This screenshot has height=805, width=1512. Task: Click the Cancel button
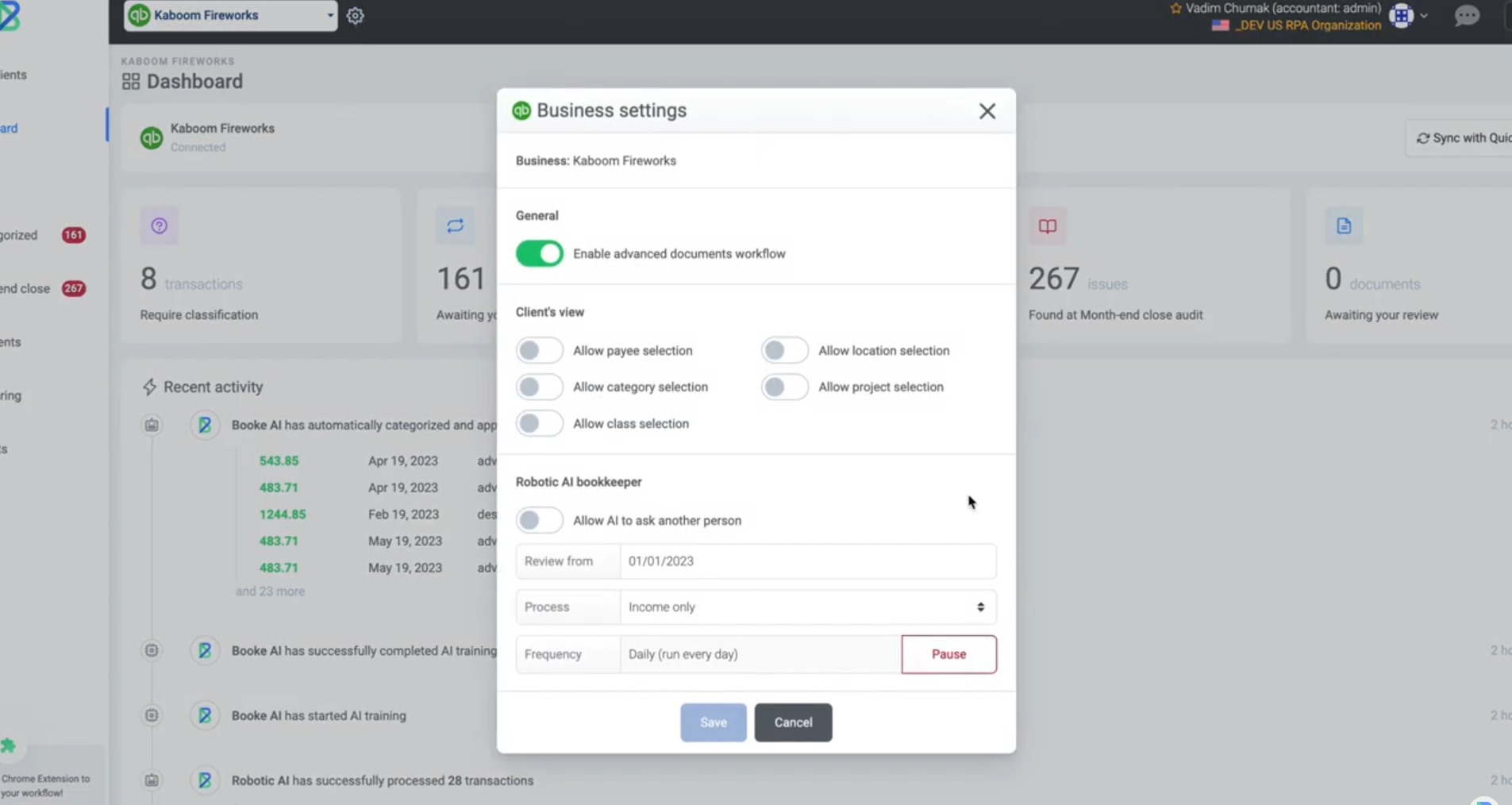coord(793,722)
